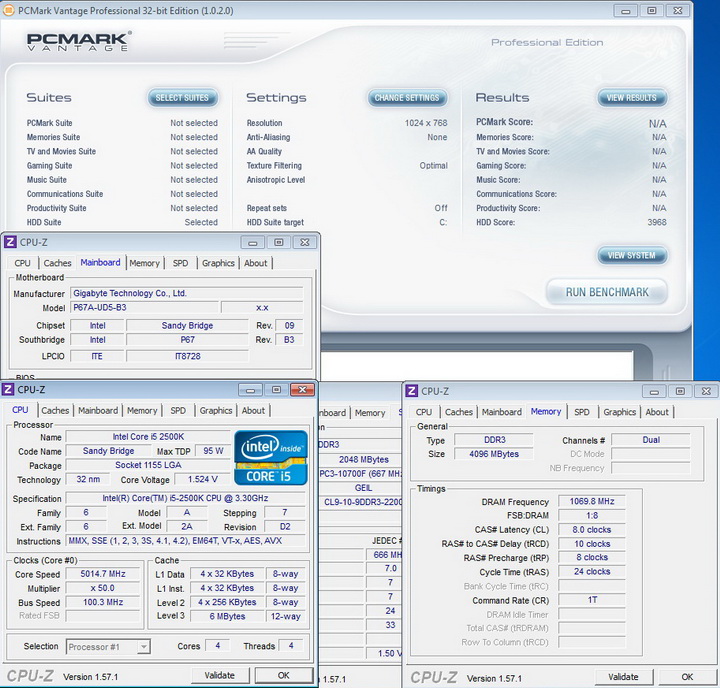
Task: Click the Gigabyte Technology Co., Ltd. manufacturer field
Action: 187,293
